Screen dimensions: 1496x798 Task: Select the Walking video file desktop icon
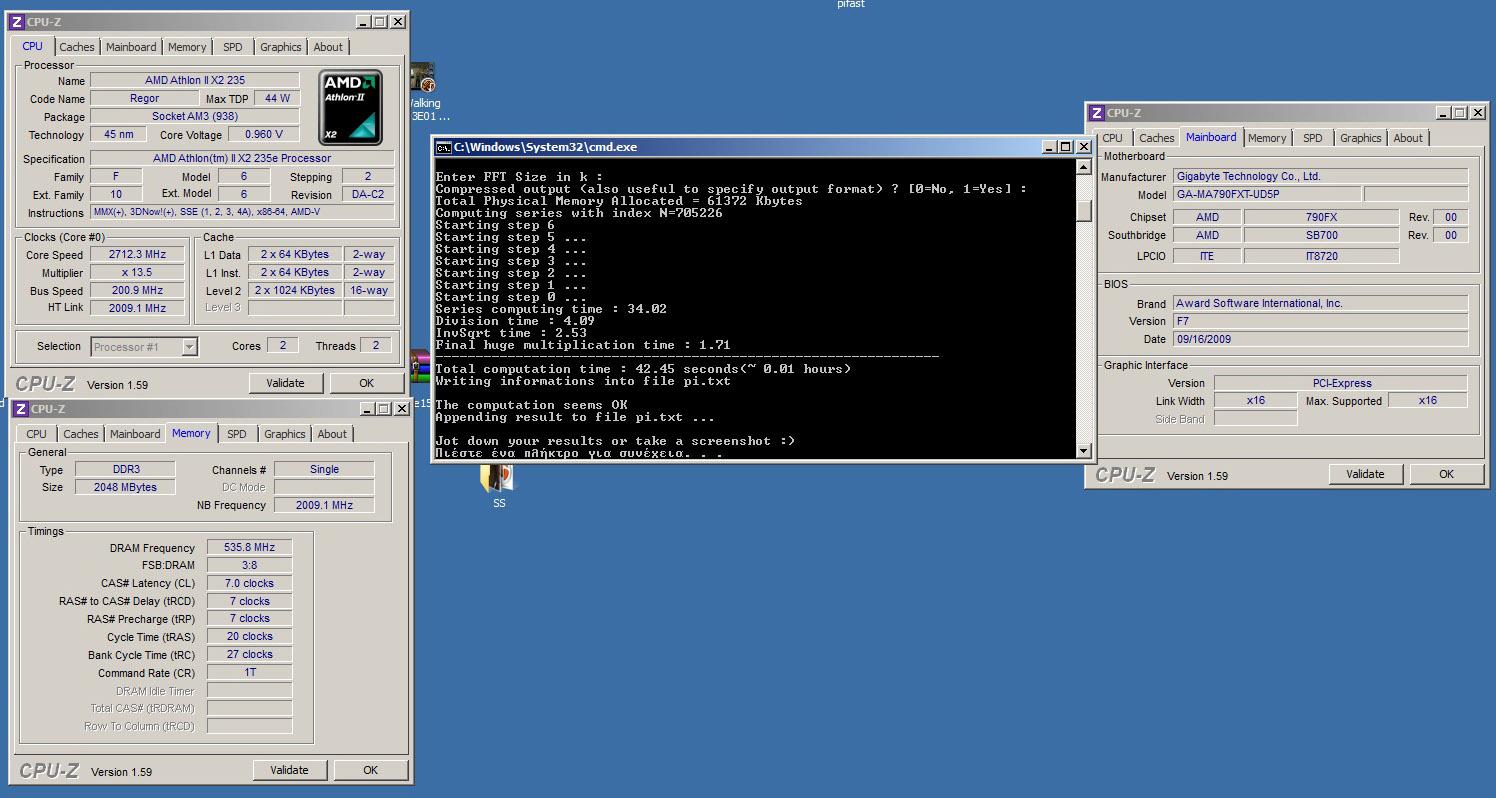(424, 92)
